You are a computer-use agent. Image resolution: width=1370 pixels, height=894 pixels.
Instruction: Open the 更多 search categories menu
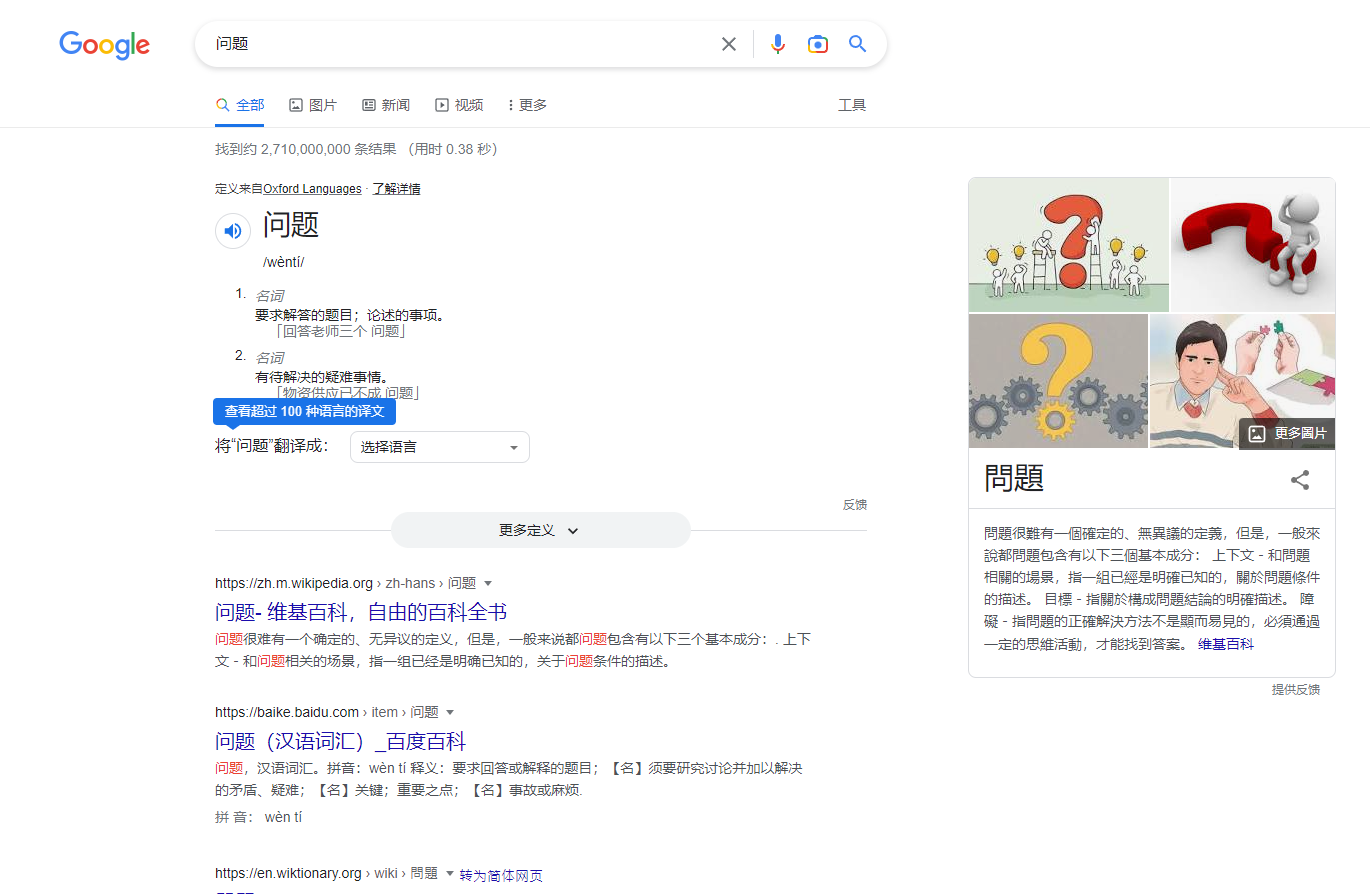[x=526, y=105]
